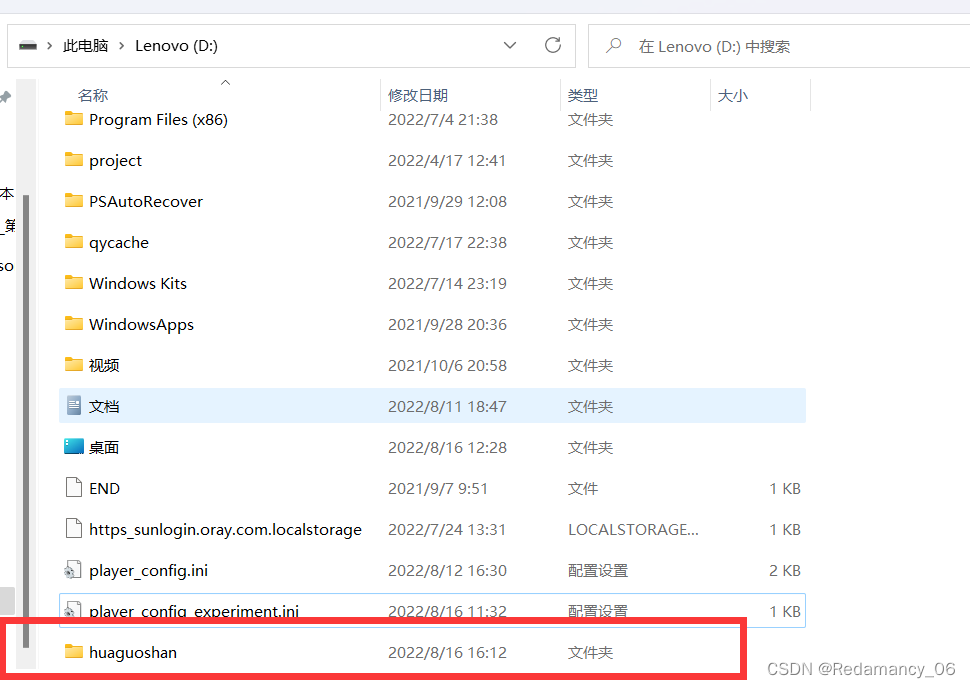Click the Program Files (x86) name

coord(158,119)
